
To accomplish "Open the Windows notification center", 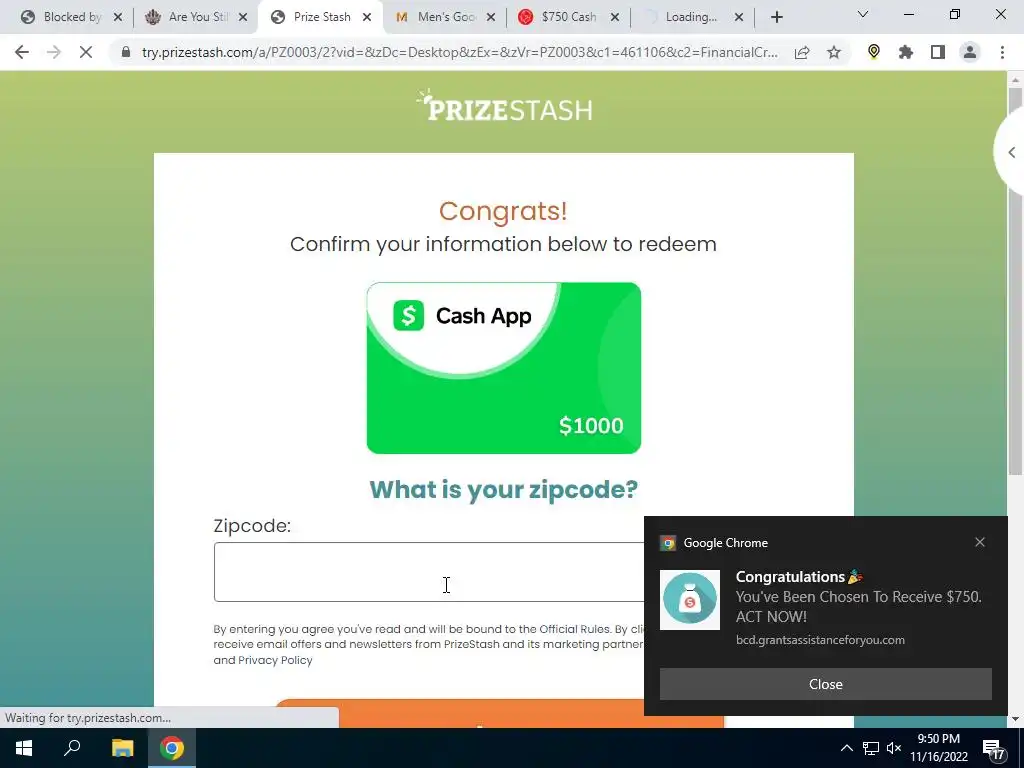I will click(994, 749).
